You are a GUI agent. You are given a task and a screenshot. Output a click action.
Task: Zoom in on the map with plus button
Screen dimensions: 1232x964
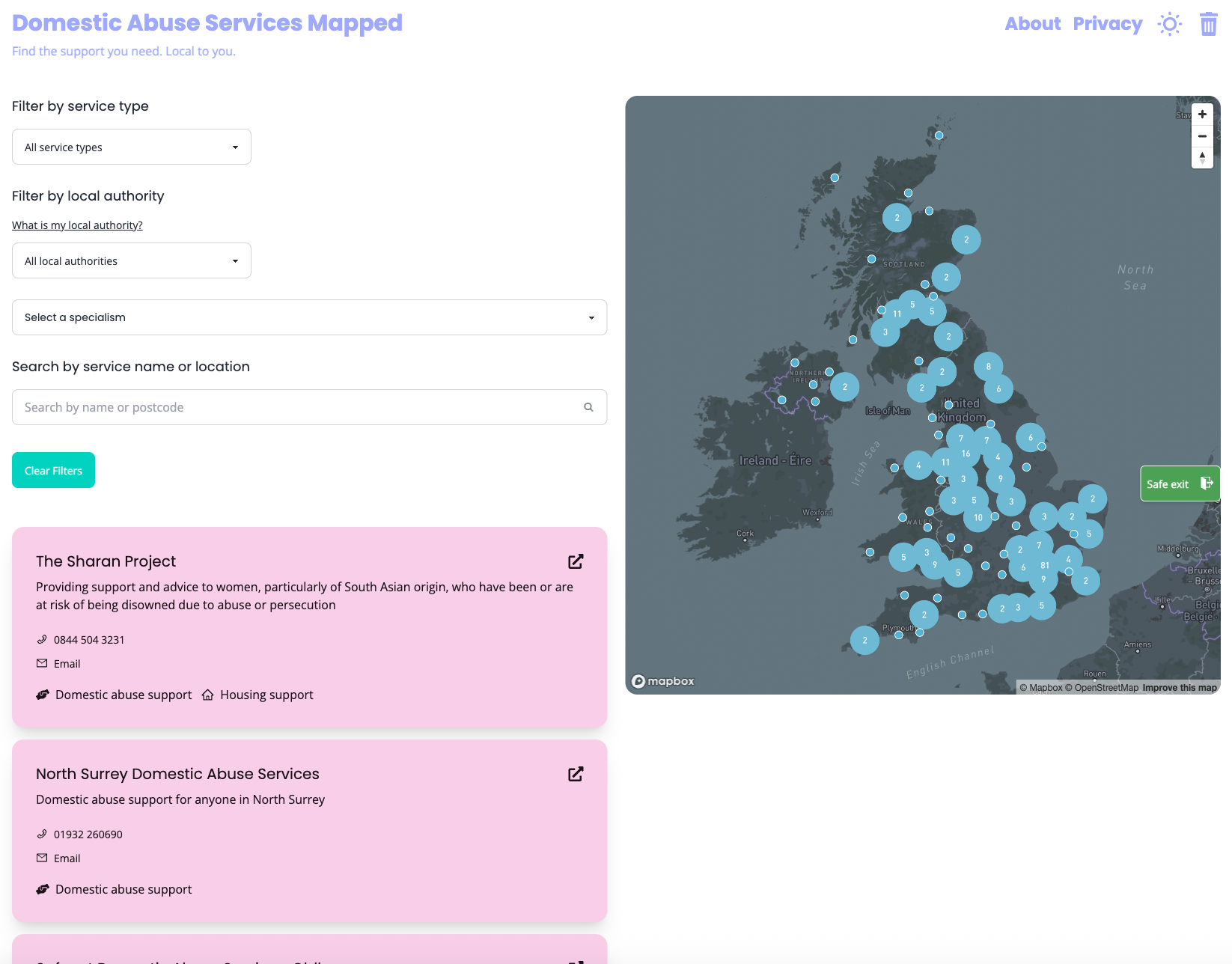click(1202, 114)
